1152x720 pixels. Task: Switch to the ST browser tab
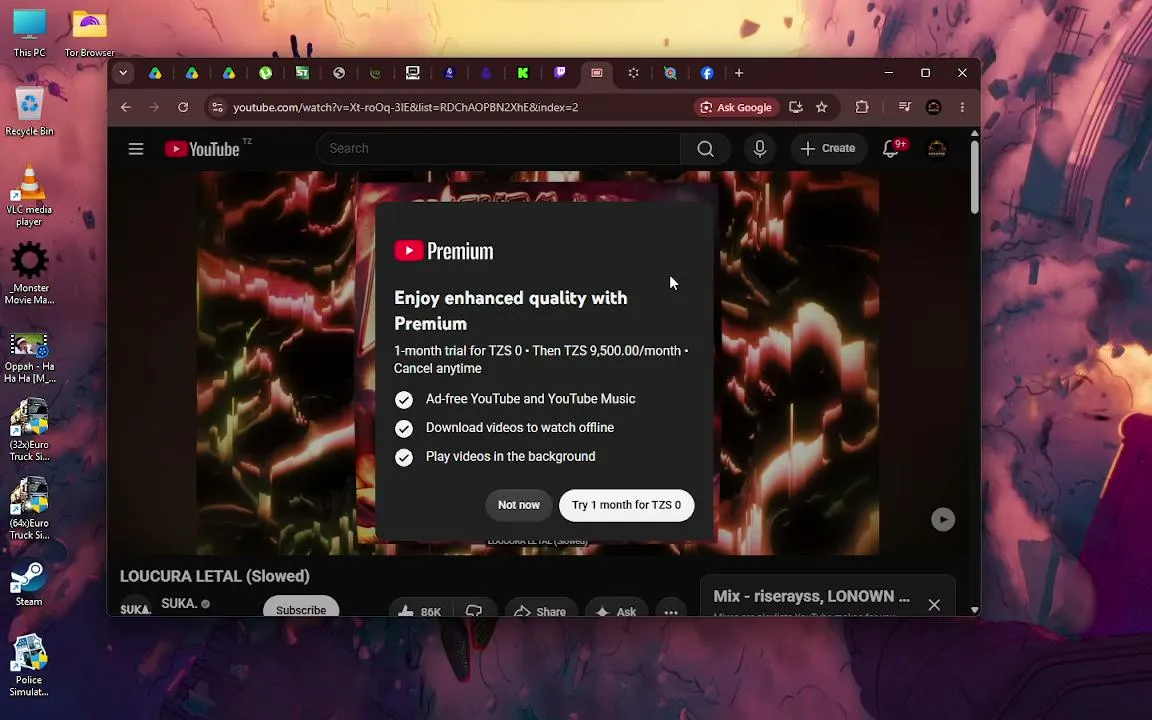302,73
